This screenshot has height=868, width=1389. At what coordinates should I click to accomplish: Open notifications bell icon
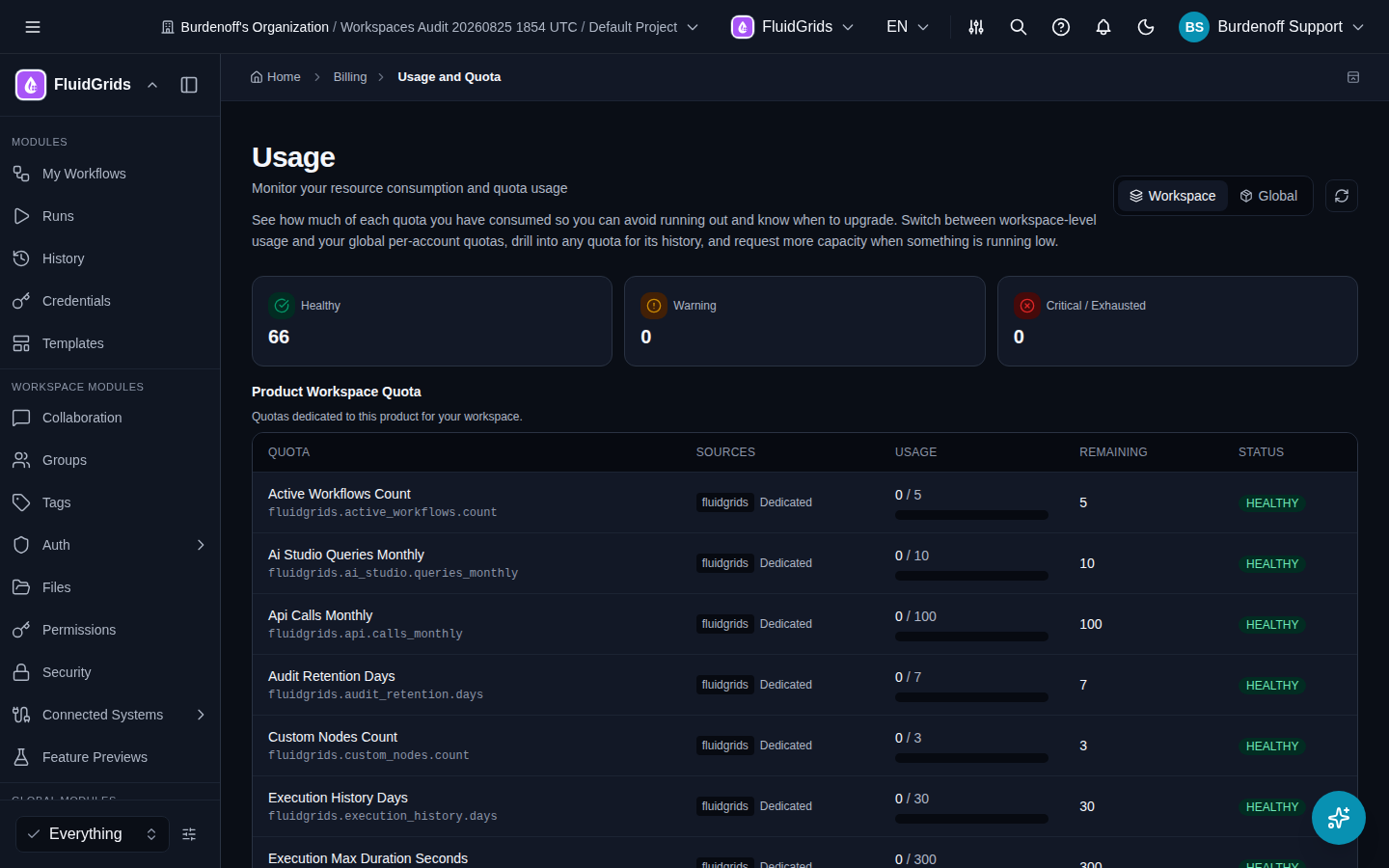1103,27
